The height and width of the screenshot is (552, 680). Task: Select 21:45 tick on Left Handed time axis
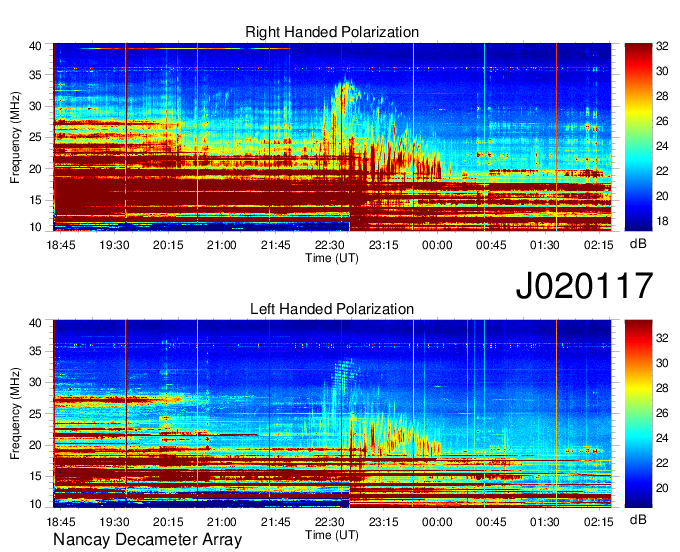pyautogui.click(x=276, y=522)
